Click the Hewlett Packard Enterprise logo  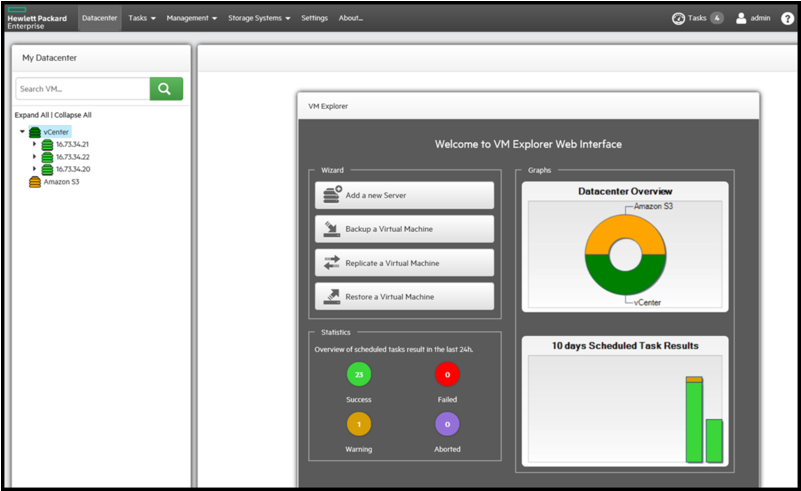click(37, 18)
